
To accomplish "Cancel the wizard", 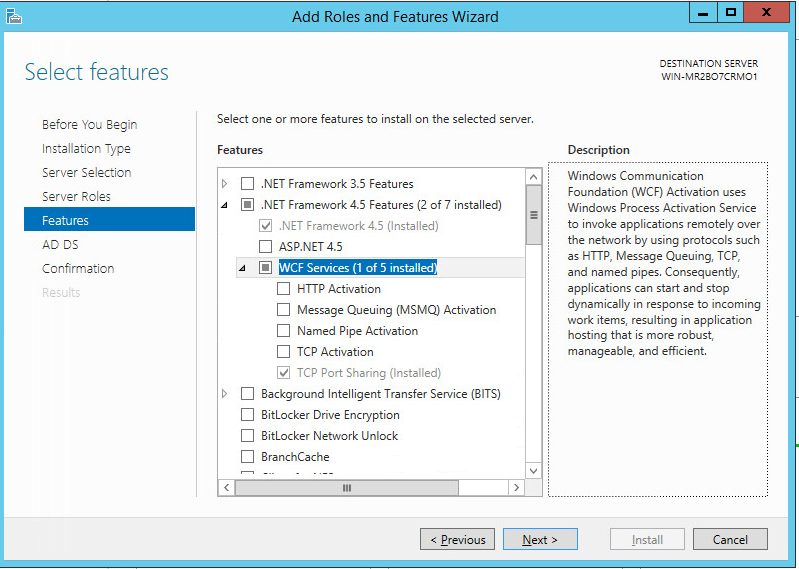I will [x=730, y=539].
